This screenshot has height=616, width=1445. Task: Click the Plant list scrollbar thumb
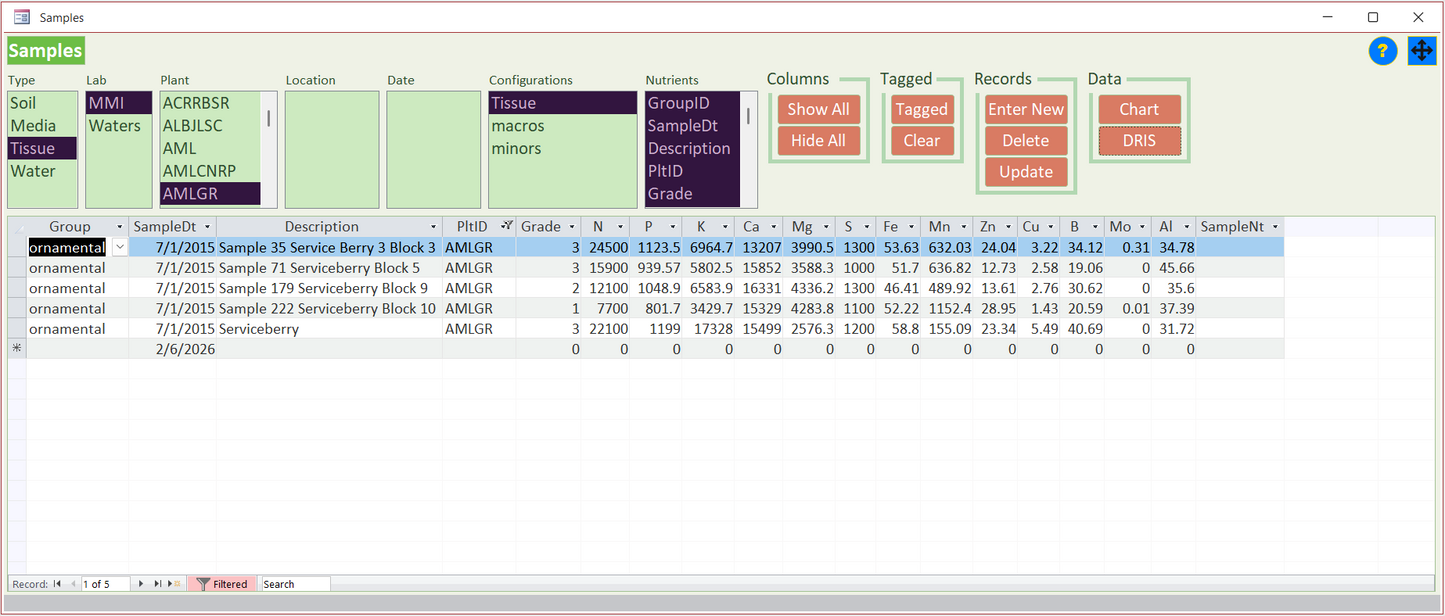(x=268, y=118)
